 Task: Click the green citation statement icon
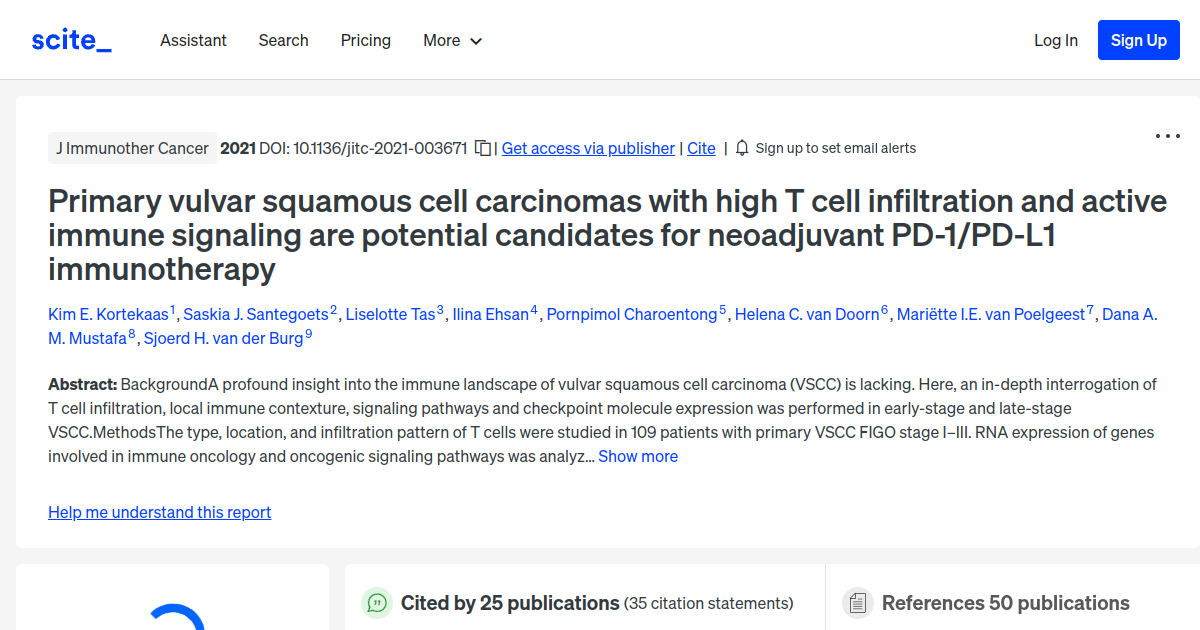coord(375,603)
